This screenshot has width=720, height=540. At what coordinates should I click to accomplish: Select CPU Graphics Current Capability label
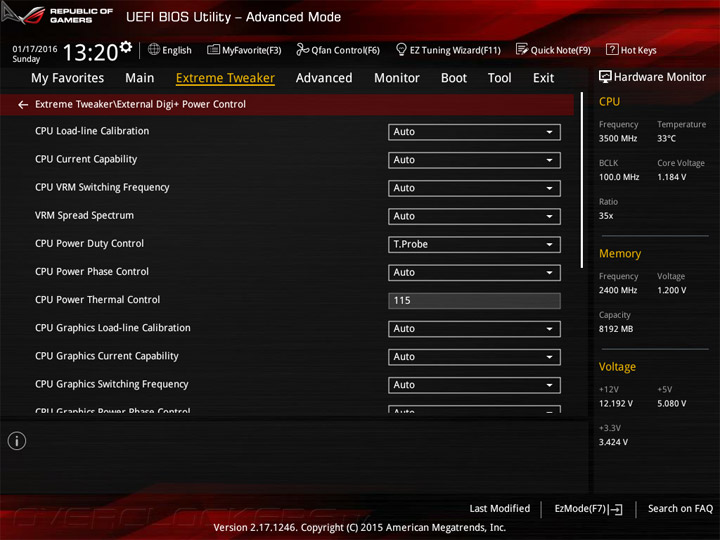click(107, 356)
